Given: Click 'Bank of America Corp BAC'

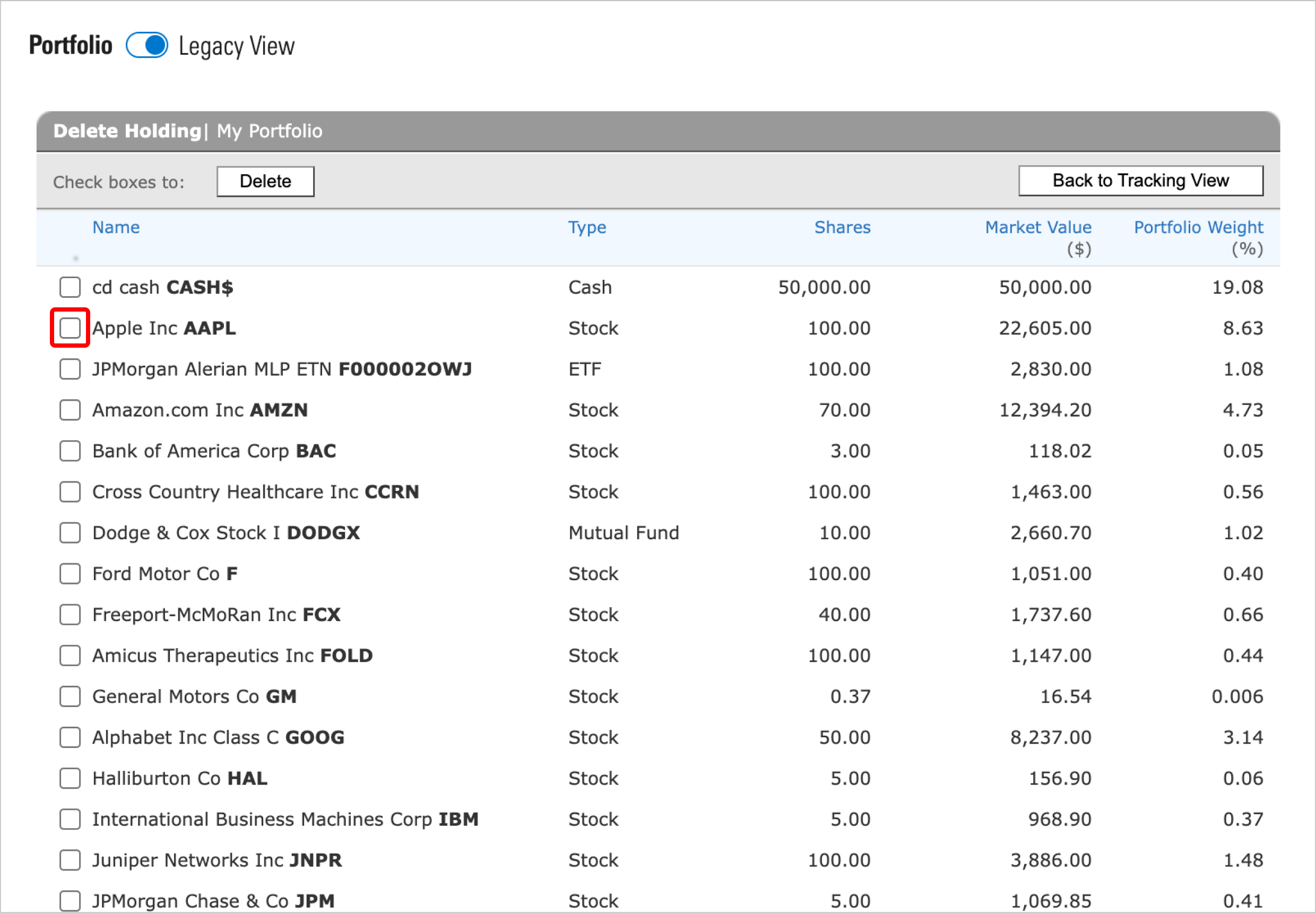Looking at the screenshot, I should click(x=214, y=451).
